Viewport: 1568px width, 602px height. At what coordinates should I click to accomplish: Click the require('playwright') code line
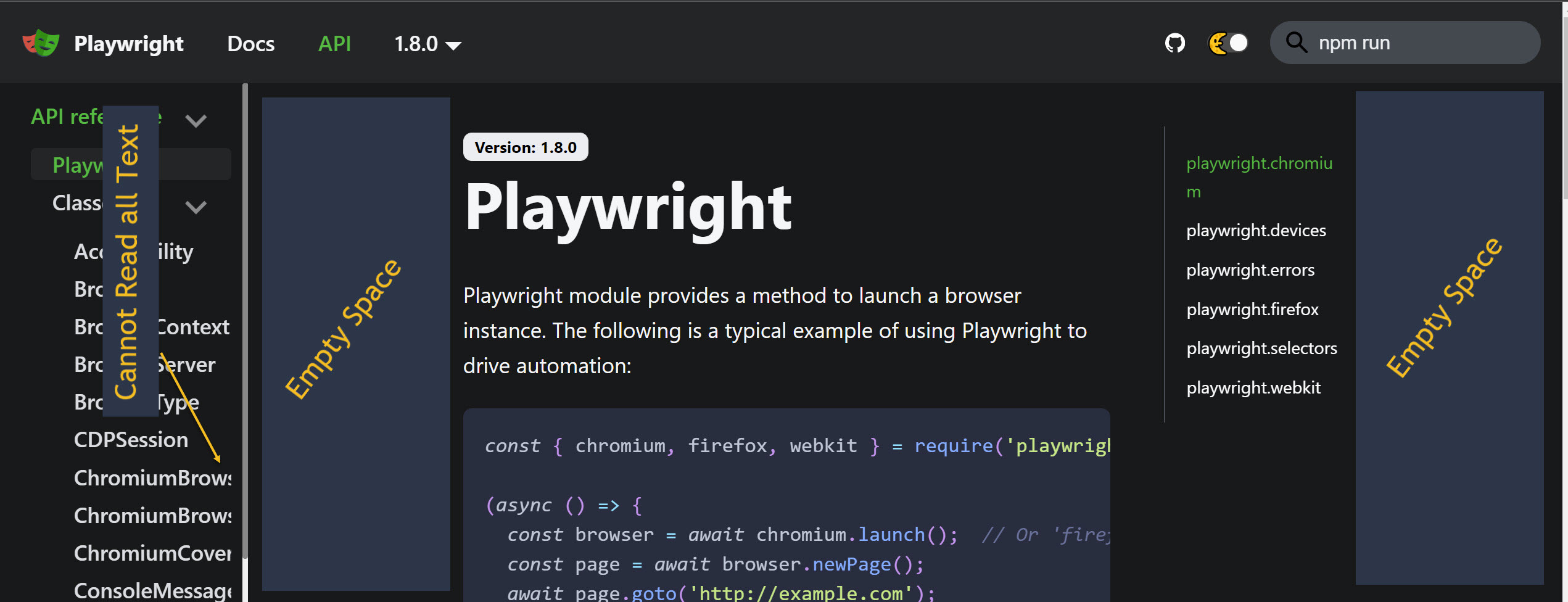798,446
